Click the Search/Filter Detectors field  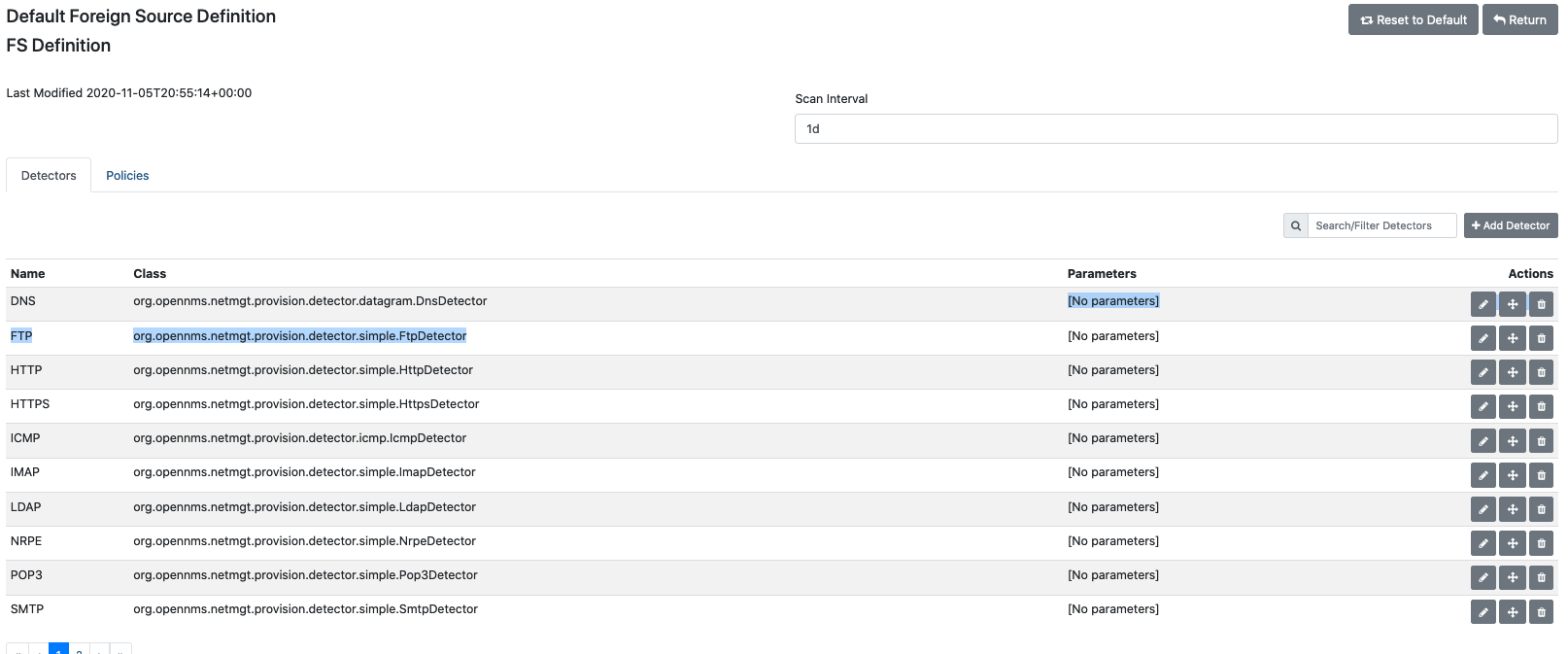click(1381, 225)
